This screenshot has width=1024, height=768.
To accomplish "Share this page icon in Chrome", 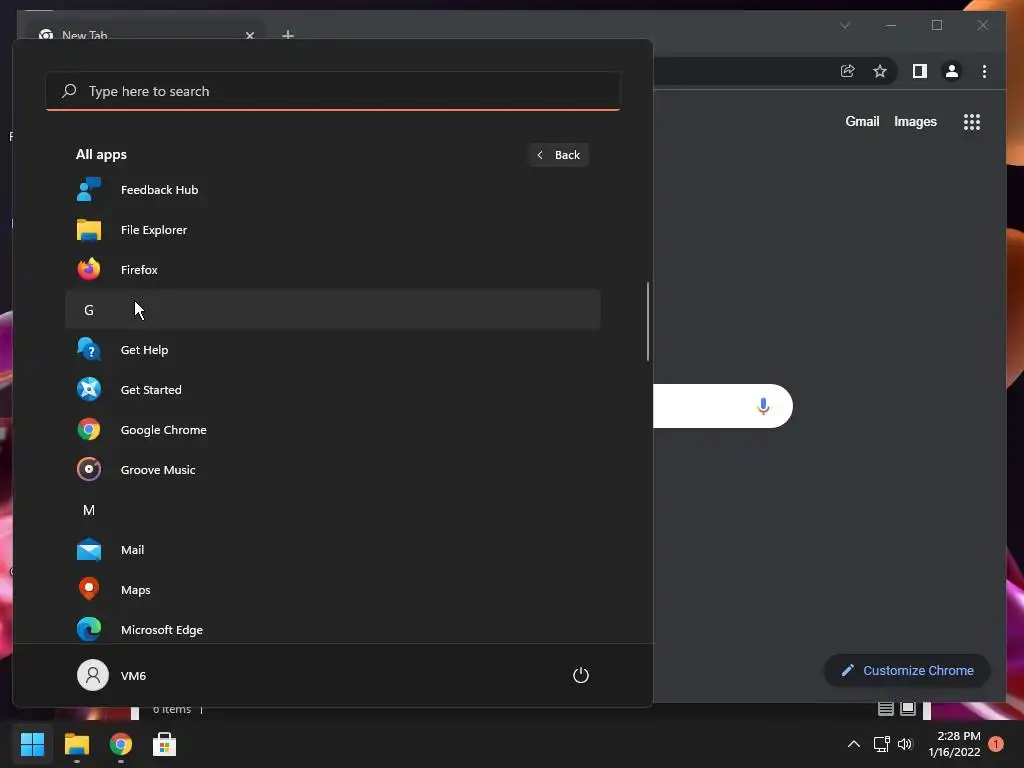I will coord(848,71).
